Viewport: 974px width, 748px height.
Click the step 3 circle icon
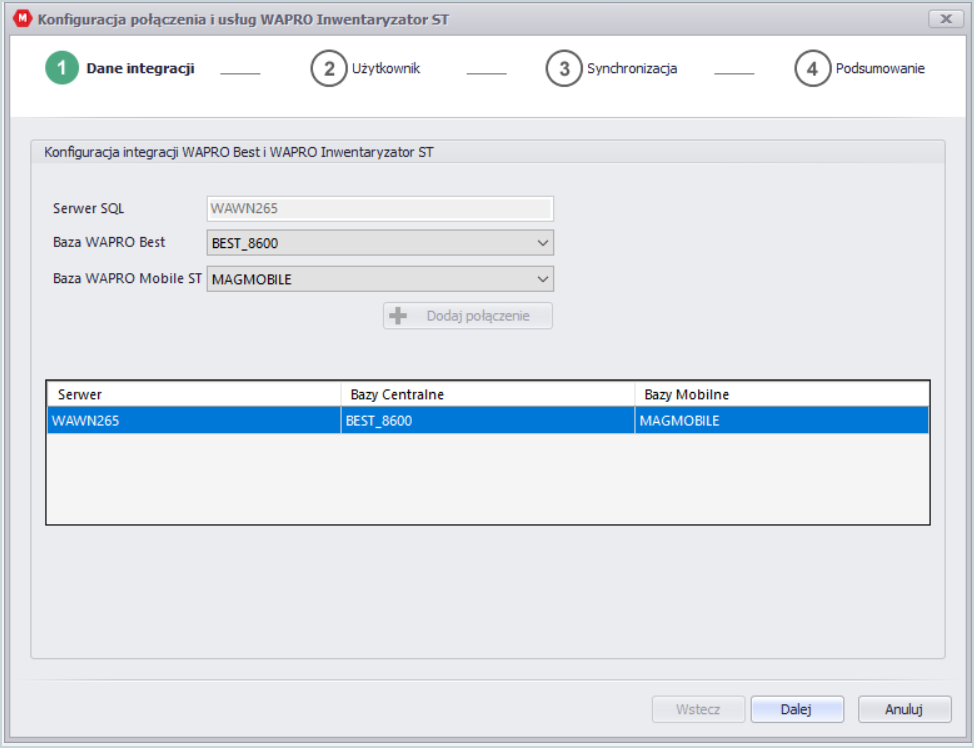pos(563,68)
